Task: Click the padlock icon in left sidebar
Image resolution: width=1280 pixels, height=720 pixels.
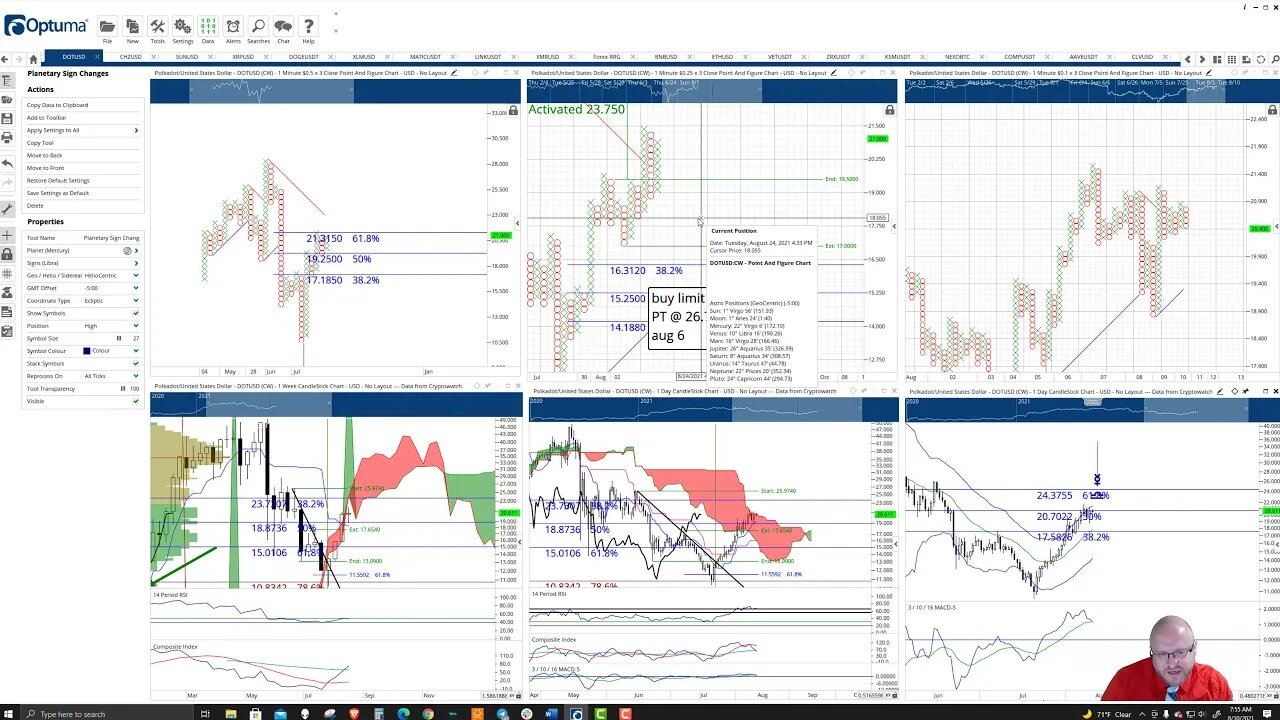Action: pyautogui.click(x=7, y=255)
